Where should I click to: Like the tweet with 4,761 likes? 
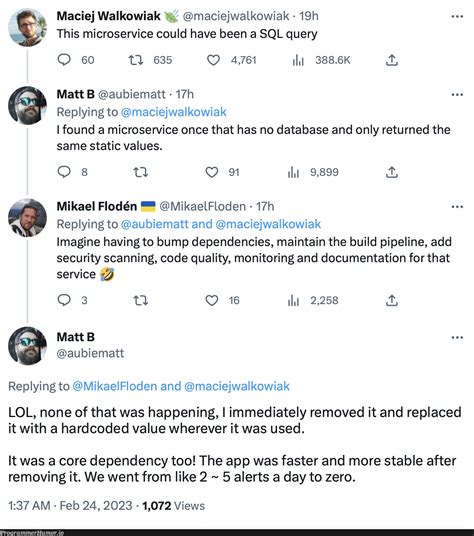tap(213, 60)
